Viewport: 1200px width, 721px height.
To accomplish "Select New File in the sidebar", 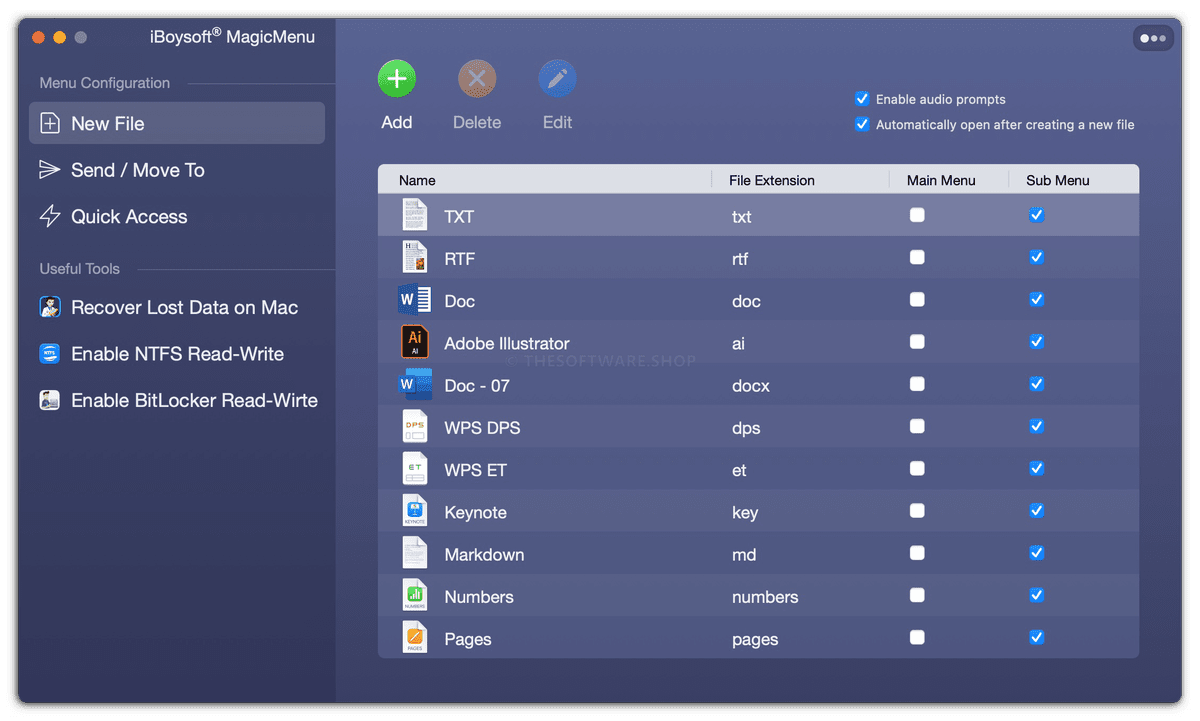I will pyautogui.click(x=177, y=123).
